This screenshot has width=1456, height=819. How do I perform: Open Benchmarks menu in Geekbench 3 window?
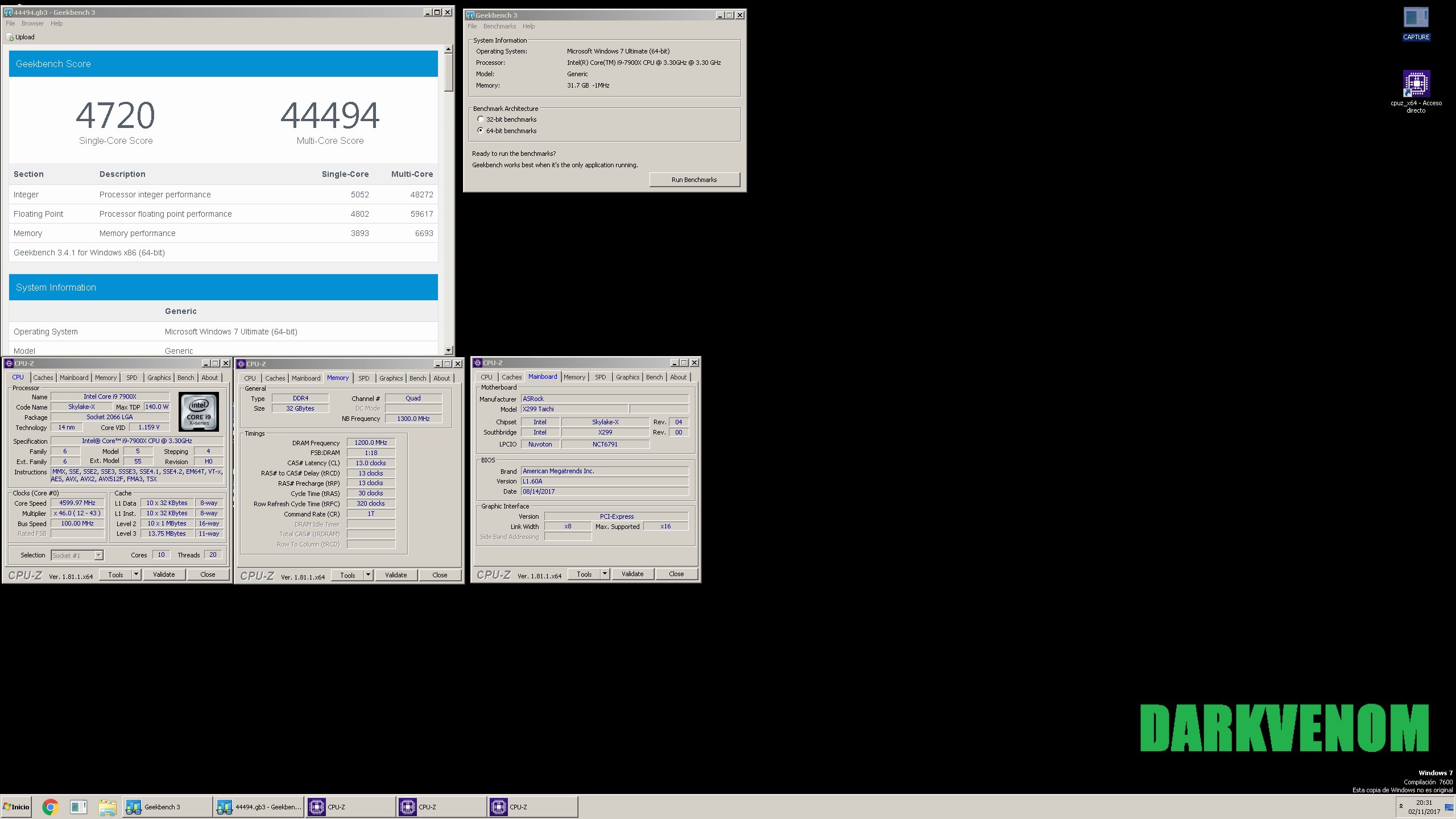499,26
